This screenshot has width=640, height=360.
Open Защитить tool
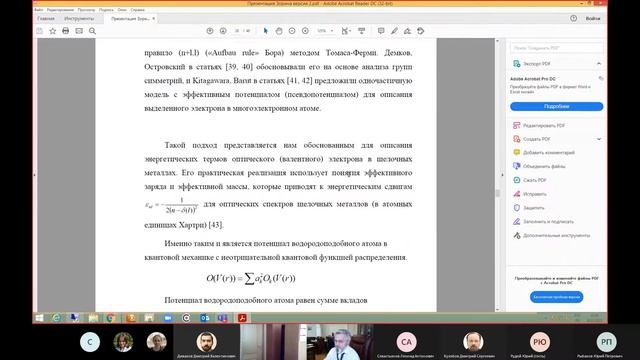click(529, 208)
